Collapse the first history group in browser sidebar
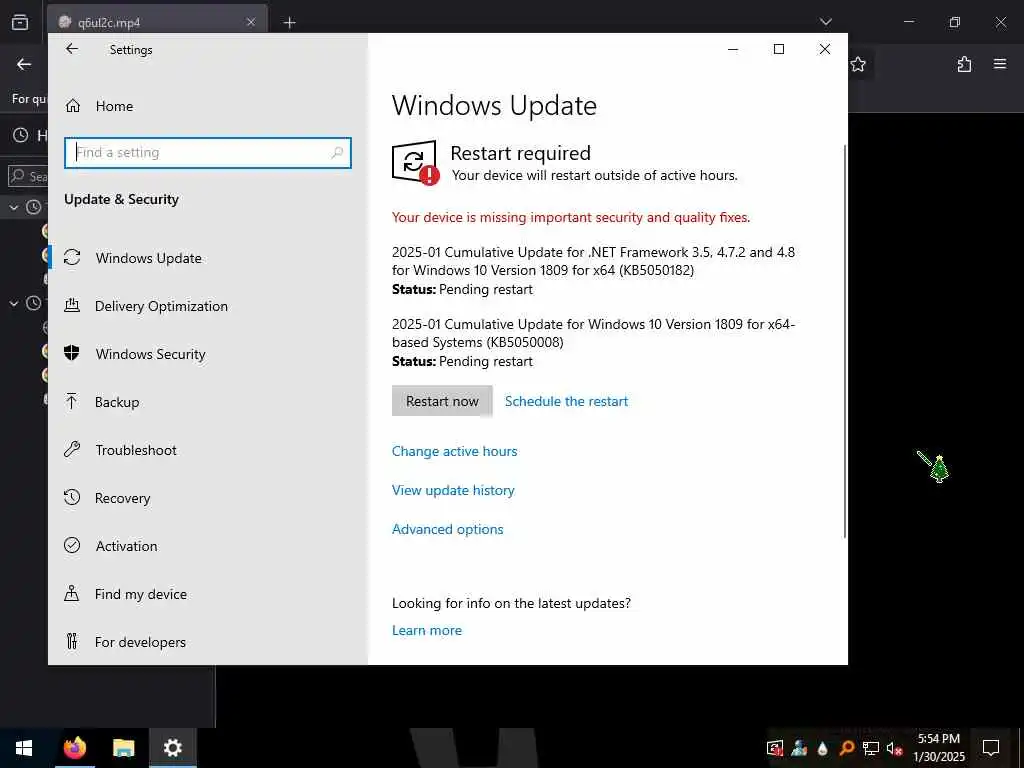 (14, 208)
